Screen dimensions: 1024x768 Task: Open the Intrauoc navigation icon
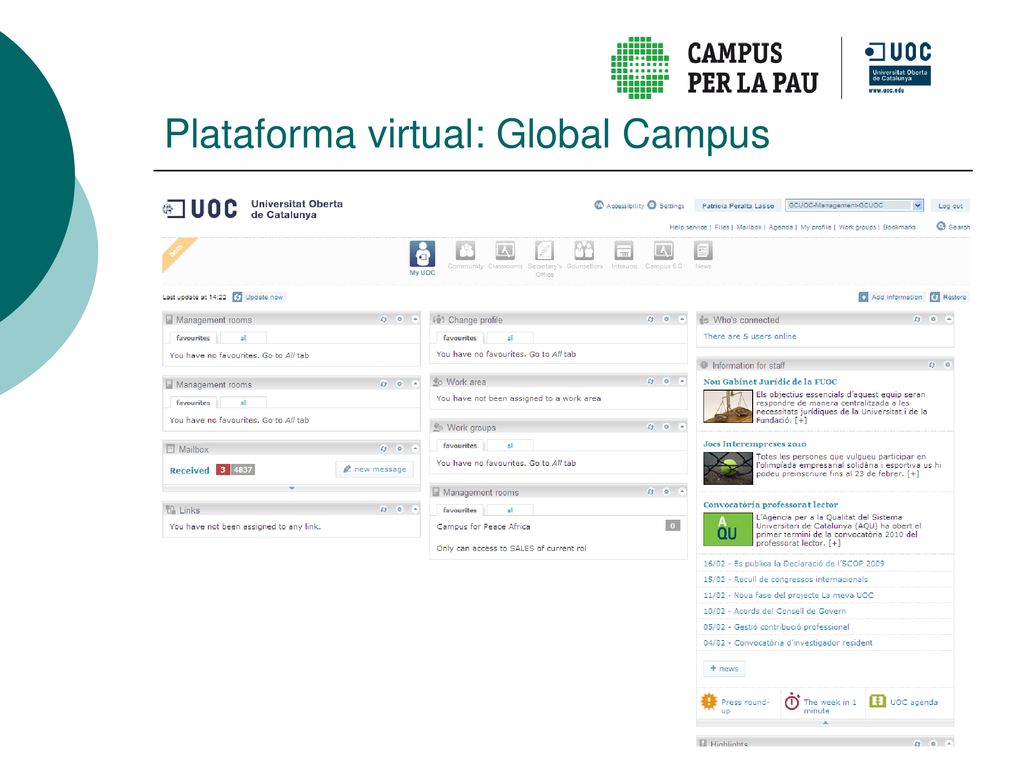(x=624, y=250)
